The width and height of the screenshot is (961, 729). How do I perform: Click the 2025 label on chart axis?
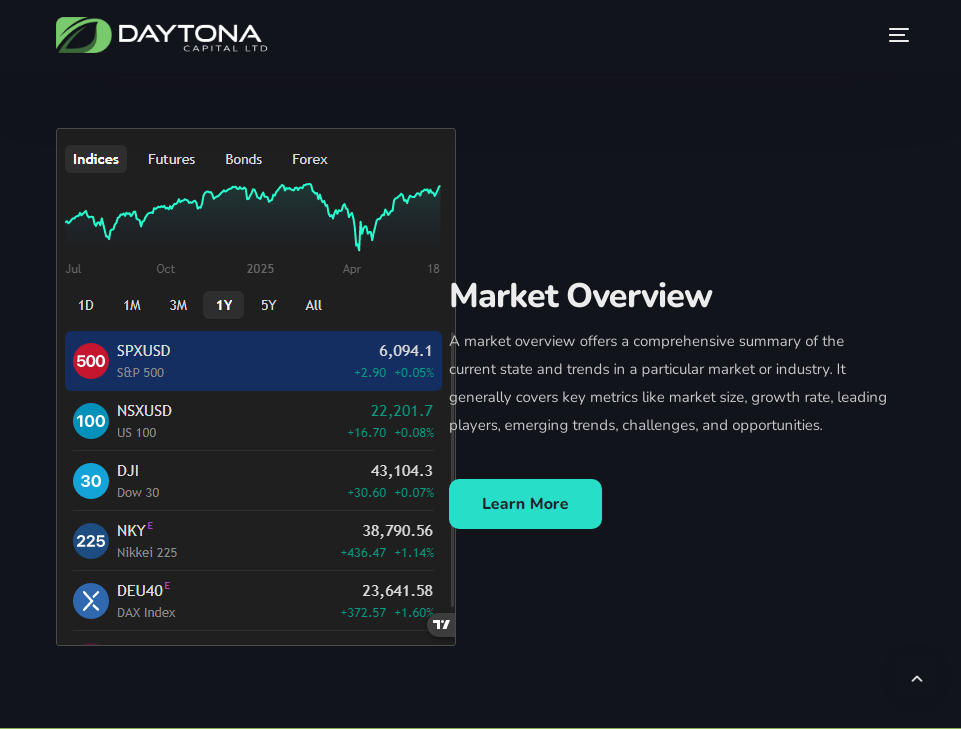[x=260, y=269]
